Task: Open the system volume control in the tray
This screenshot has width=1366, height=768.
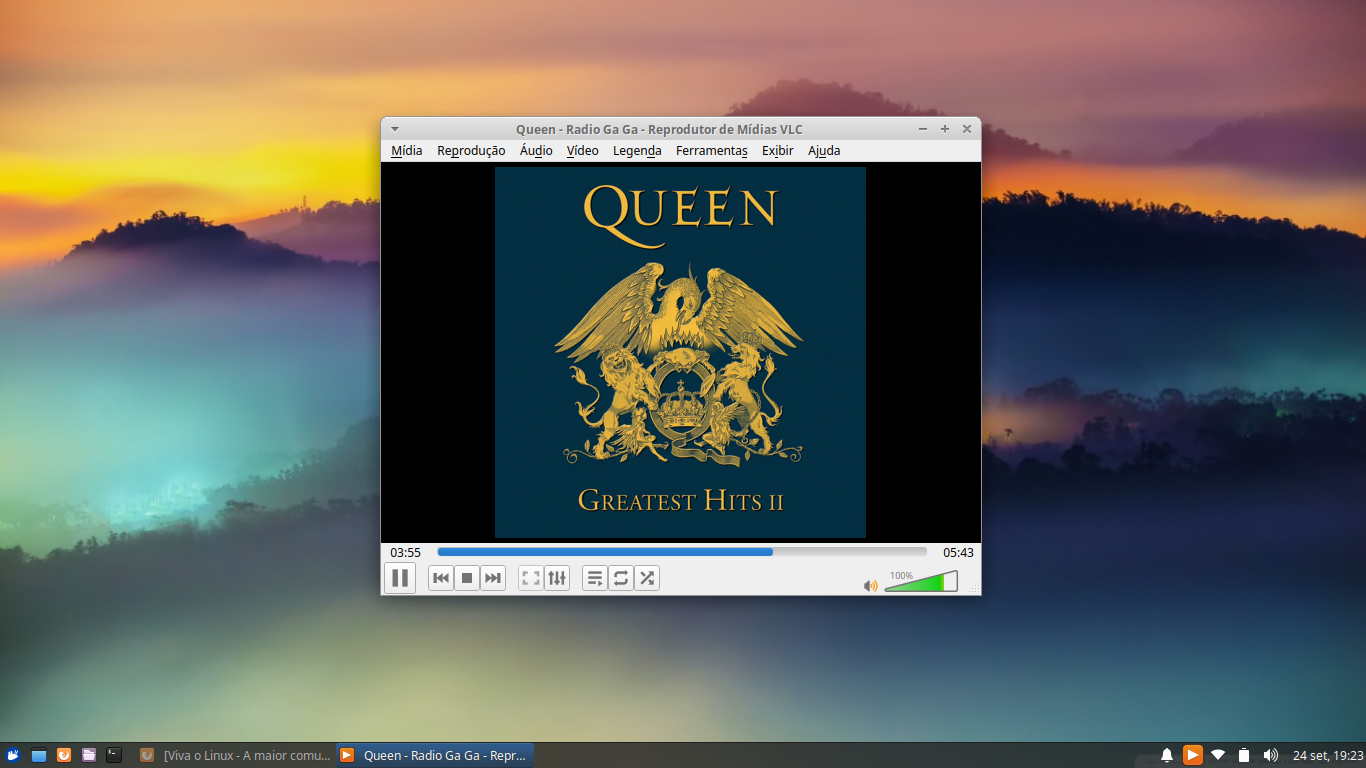Action: [x=1270, y=755]
